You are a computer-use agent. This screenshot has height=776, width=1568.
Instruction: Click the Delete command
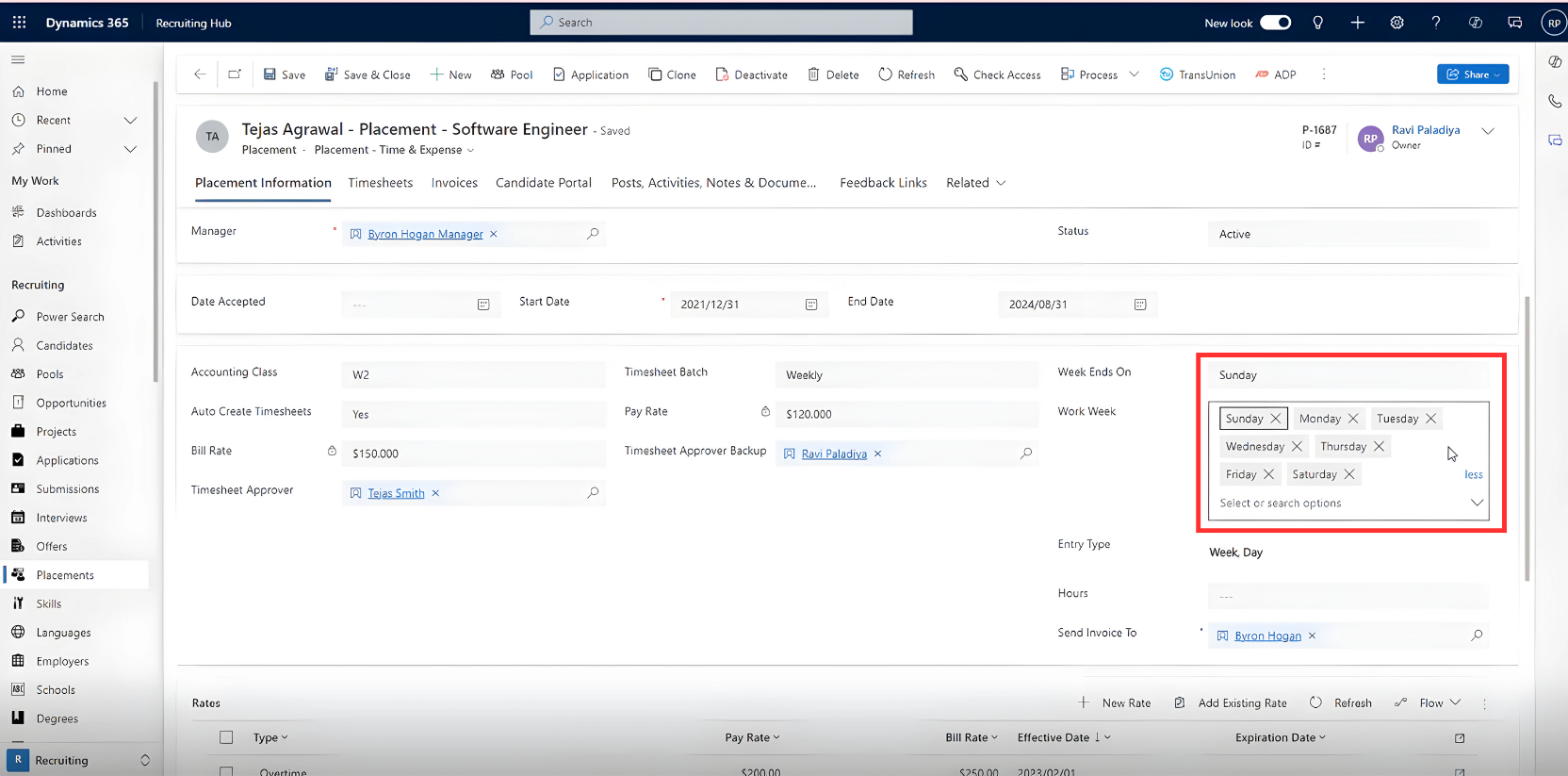pos(833,74)
